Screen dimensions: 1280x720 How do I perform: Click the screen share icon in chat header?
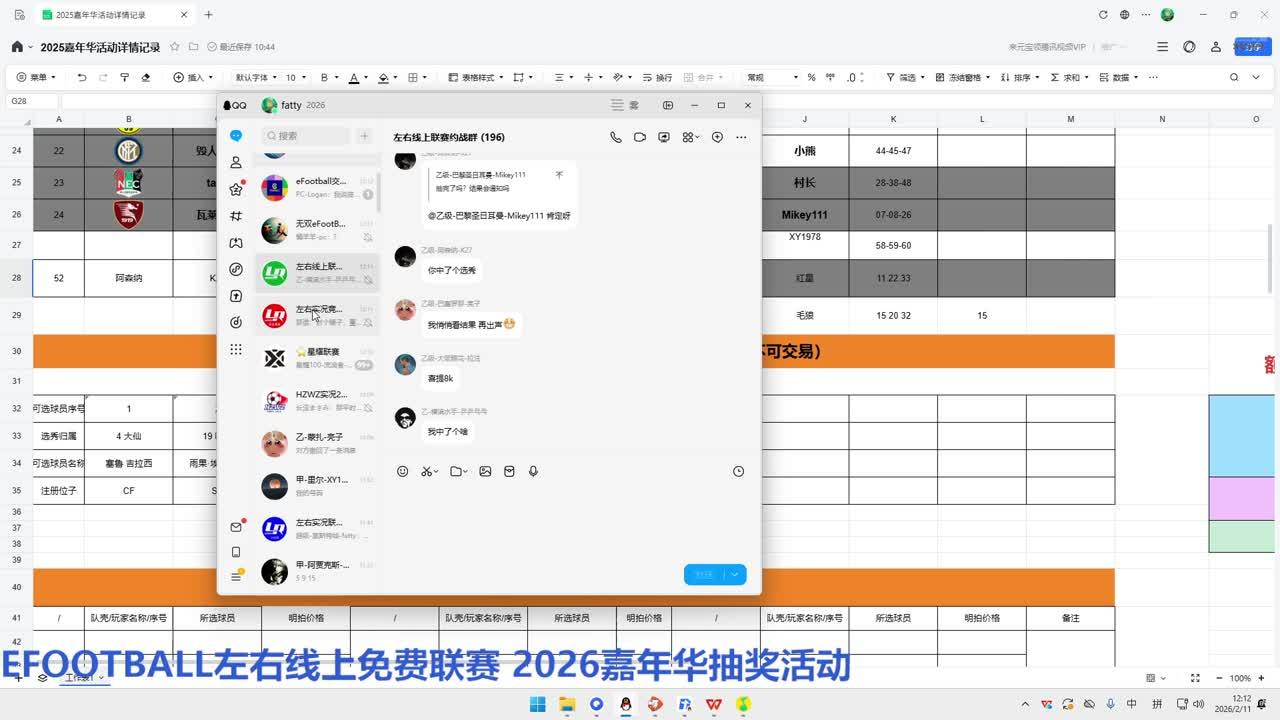pyautogui.click(x=664, y=137)
